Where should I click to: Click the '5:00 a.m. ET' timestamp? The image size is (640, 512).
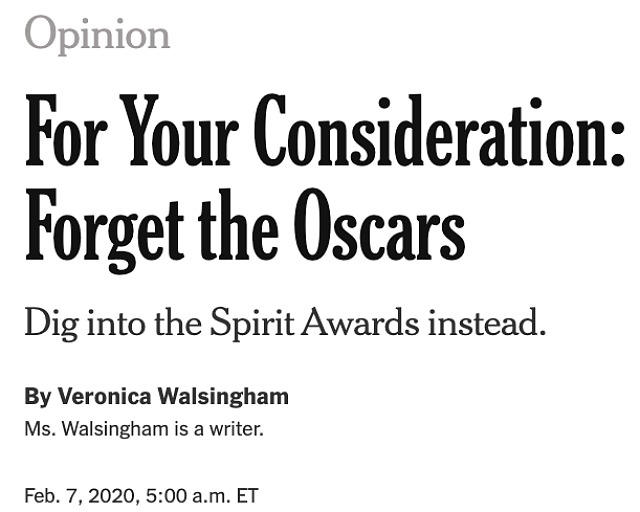[202, 496]
